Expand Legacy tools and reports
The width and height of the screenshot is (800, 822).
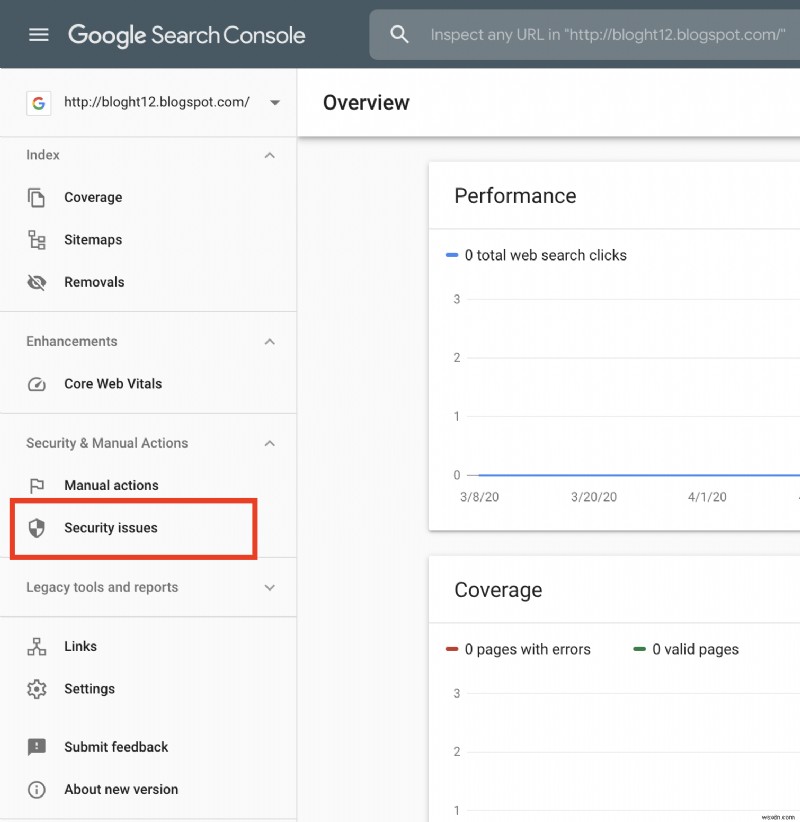(x=269, y=587)
